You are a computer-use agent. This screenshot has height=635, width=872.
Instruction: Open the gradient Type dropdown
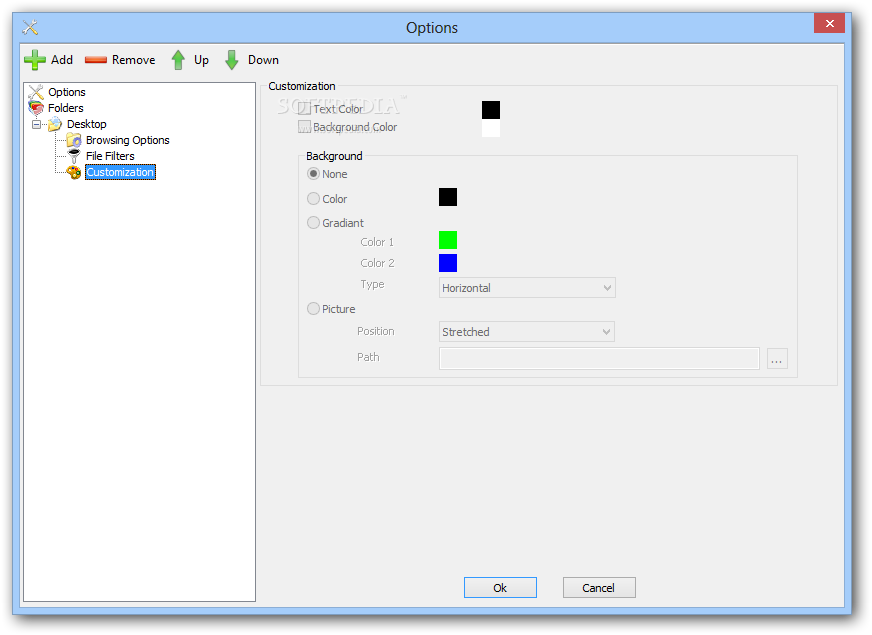point(527,287)
